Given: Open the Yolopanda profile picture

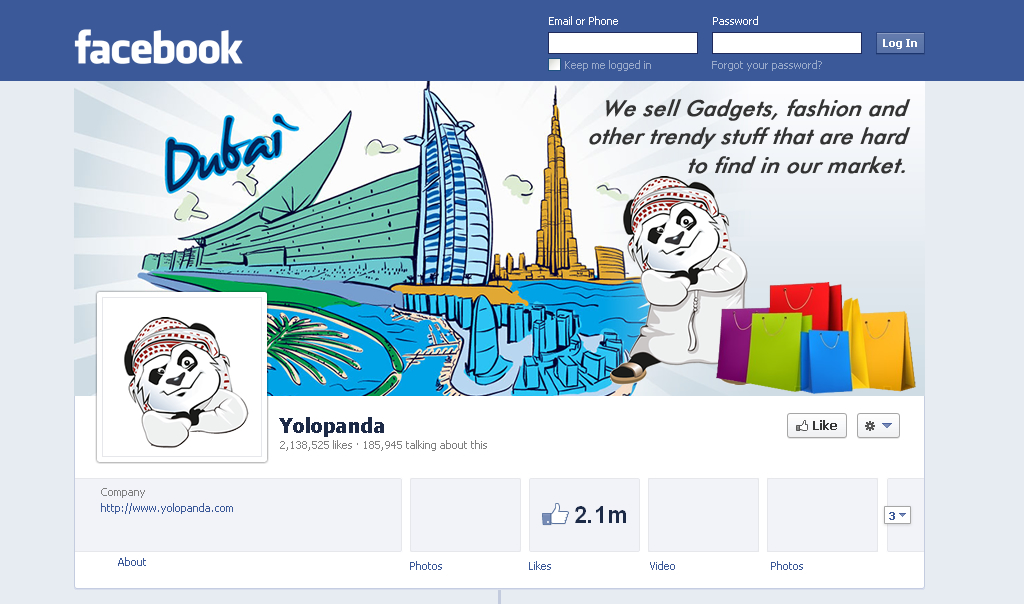Looking at the screenshot, I should 182,377.
